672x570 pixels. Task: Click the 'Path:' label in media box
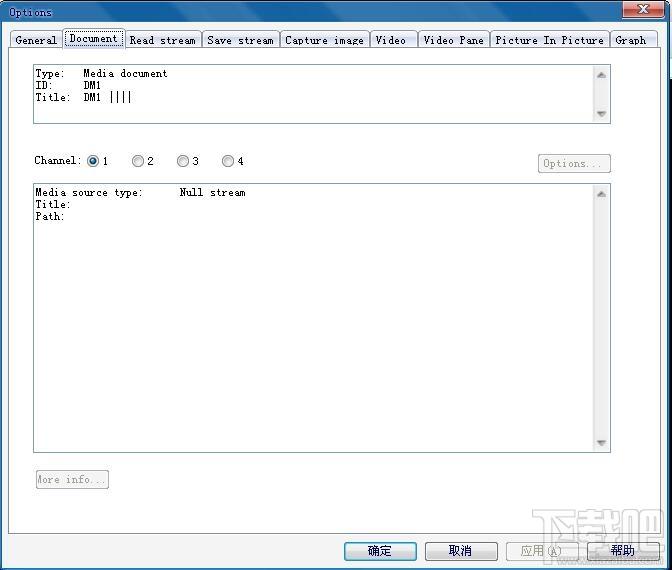(50, 216)
